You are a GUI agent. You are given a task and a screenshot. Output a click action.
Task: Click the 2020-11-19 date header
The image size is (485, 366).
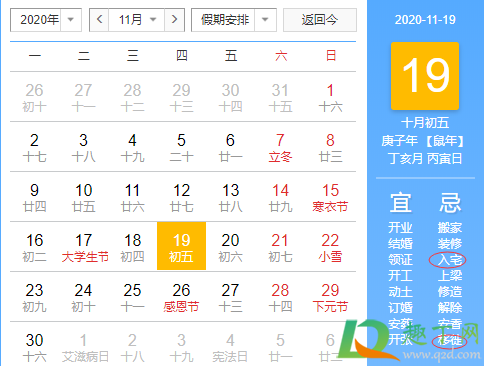[425, 20]
